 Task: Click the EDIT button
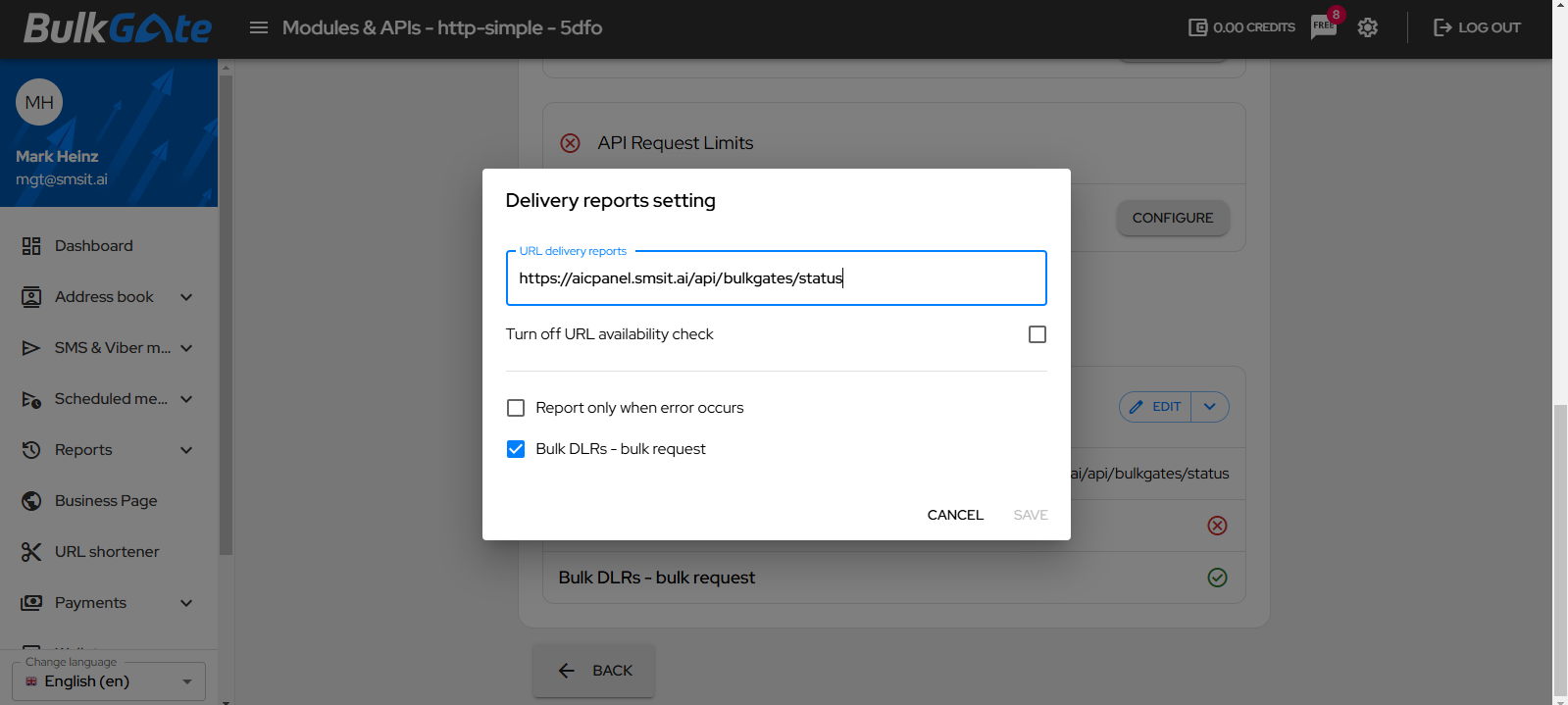(1155, 407)
